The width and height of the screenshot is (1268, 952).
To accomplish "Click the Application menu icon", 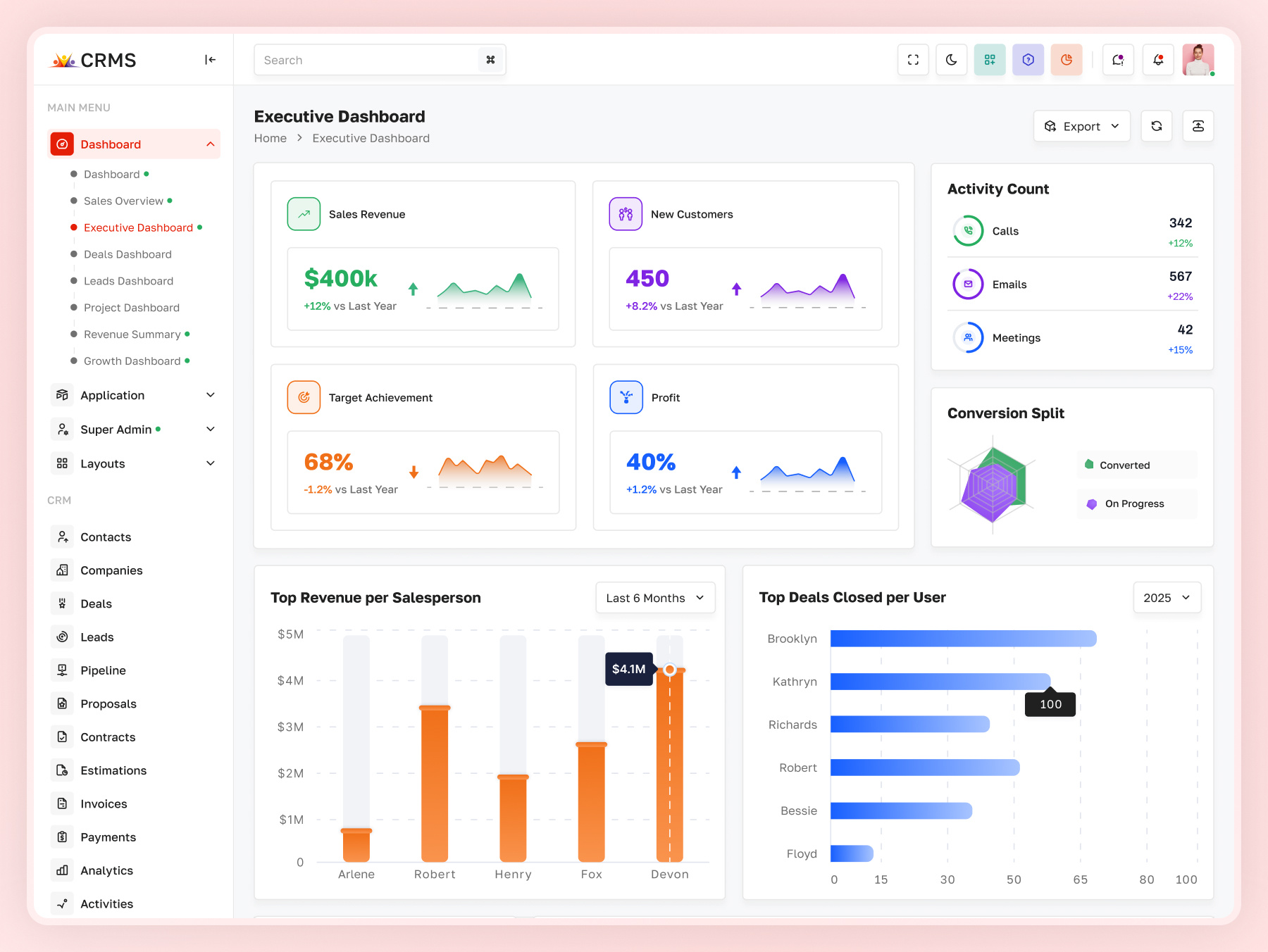I will pos(62,395).
